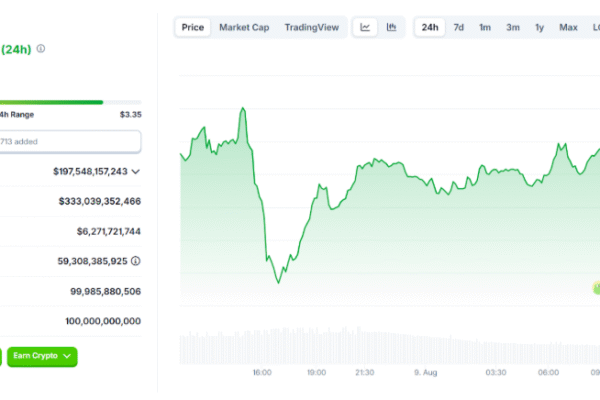Viewport: 600px width, 400px height.
Task: Switch to the TradingView tab
Action: 311,27
